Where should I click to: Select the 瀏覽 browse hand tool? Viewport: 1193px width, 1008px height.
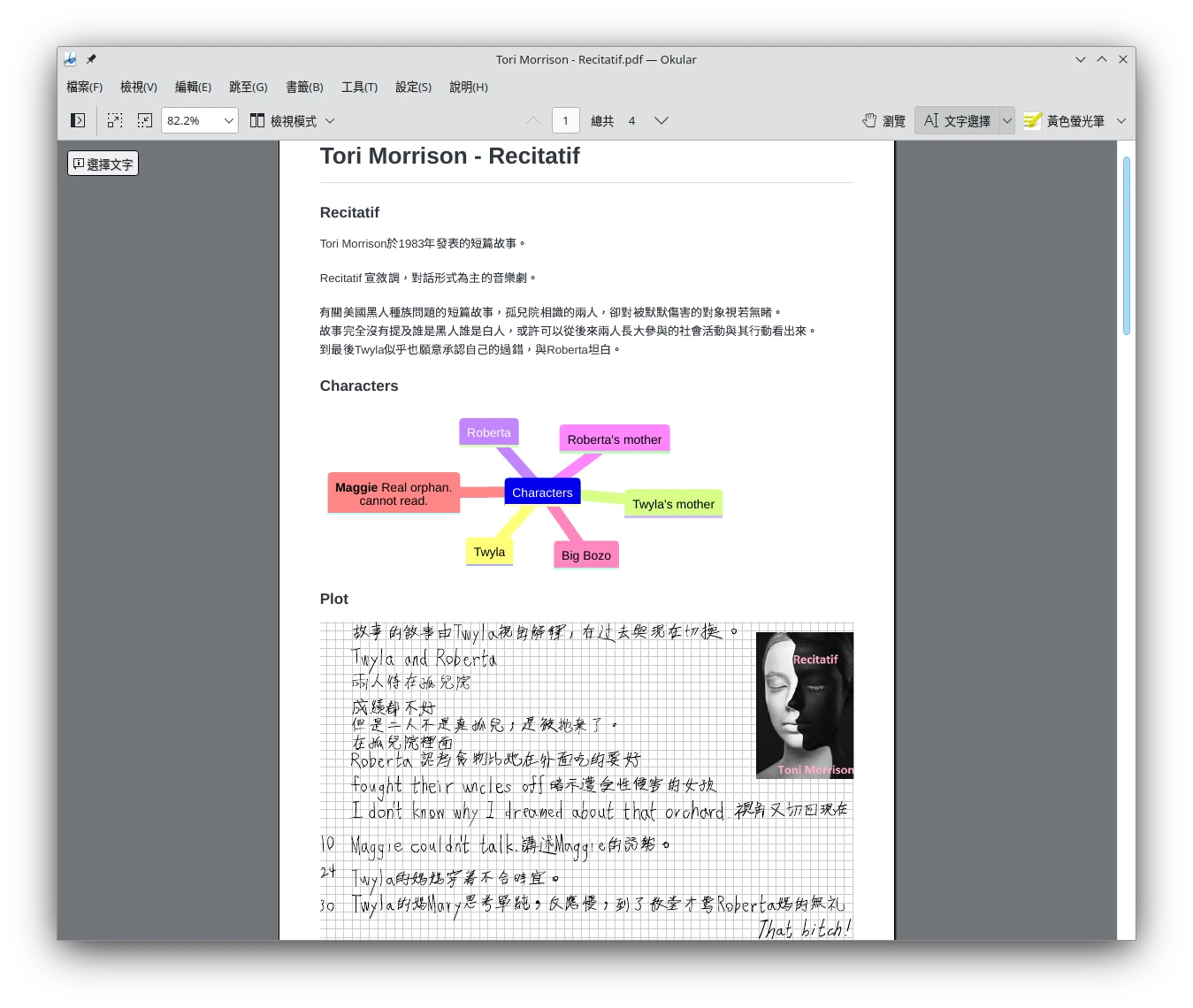click(x=883, y=120)
